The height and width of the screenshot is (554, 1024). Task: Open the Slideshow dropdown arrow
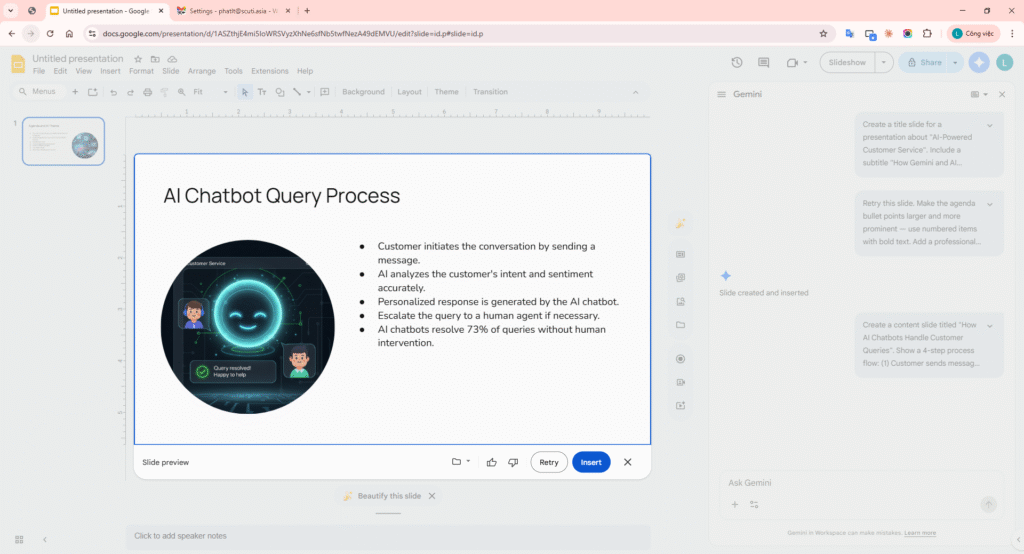(x=884, y=62)
